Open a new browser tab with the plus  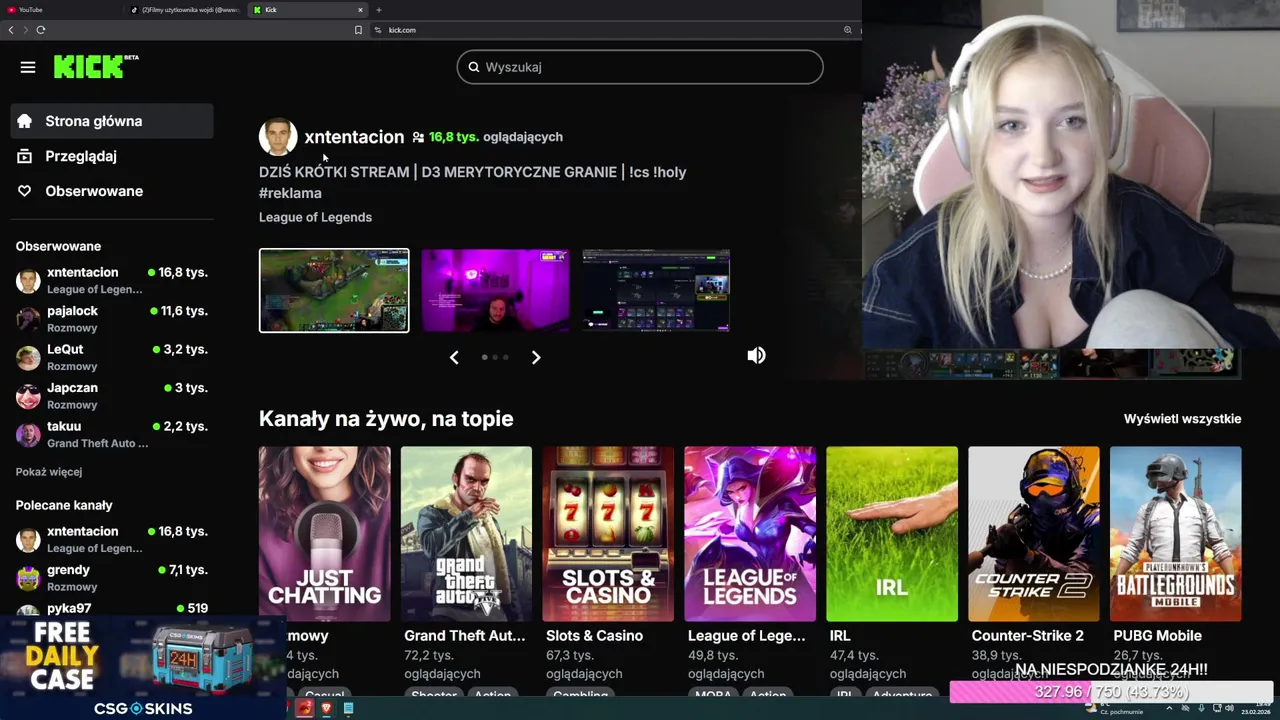pos(378,10)
